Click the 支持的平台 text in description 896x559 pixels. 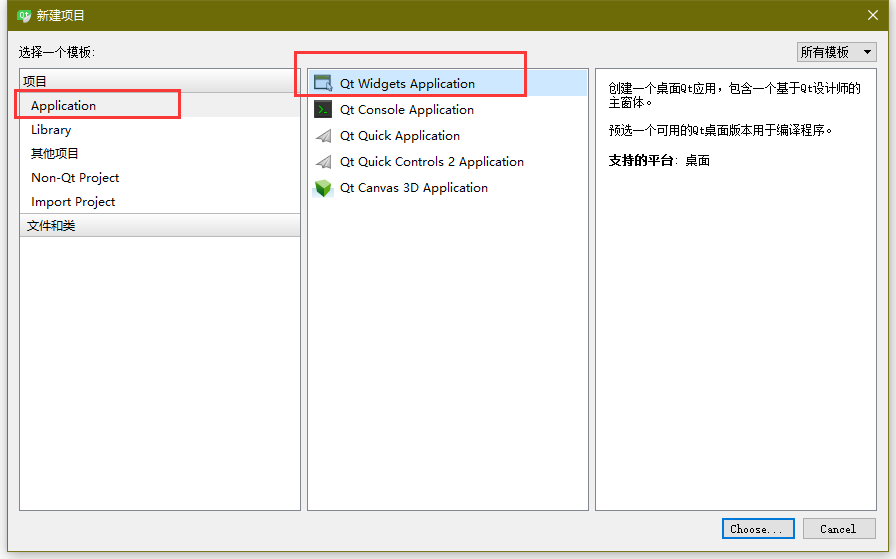click(641, 161)
